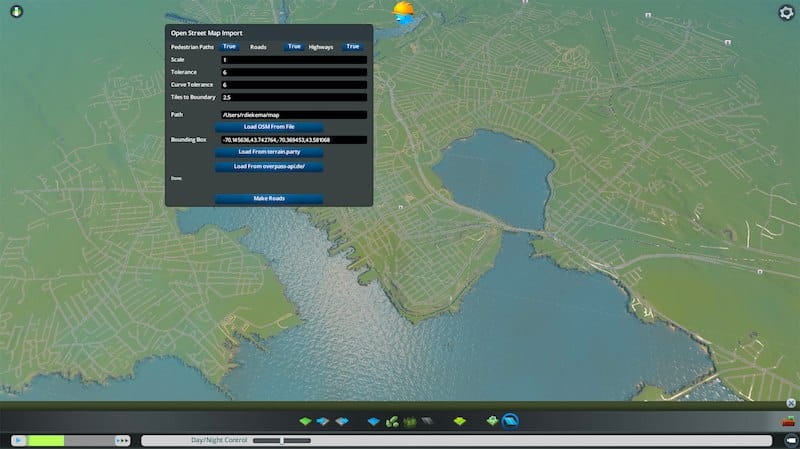
Task: Open the settings gear in the top corner
Action: (786, 12)
